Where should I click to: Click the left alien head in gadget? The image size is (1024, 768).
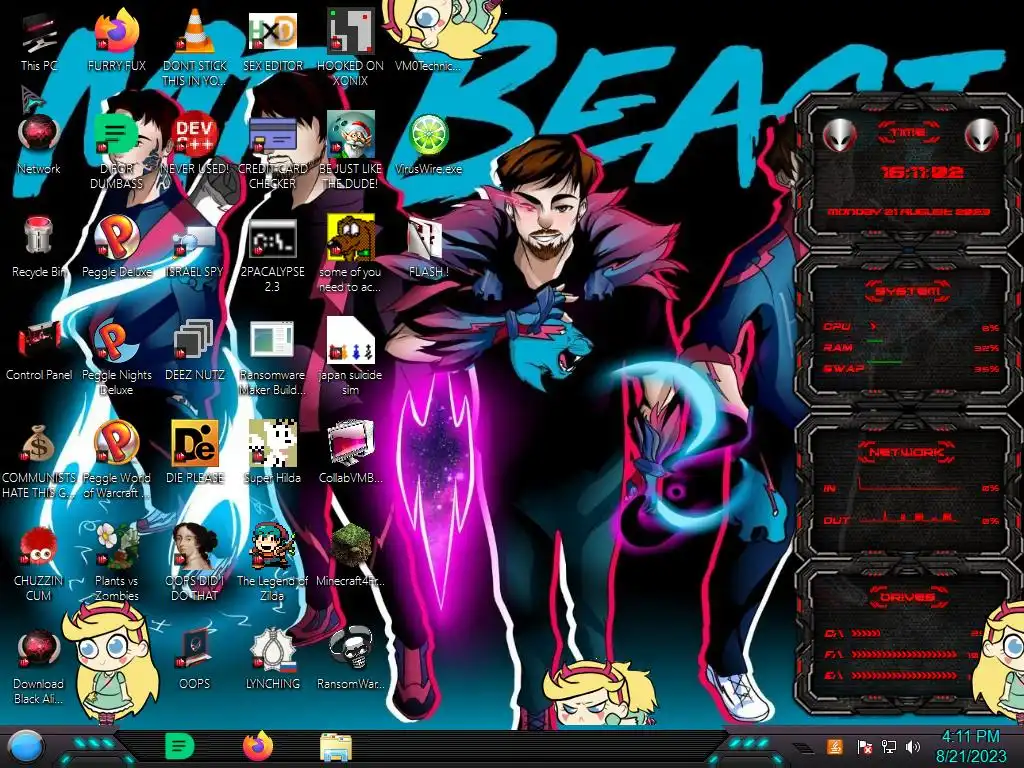click(839, 135)
